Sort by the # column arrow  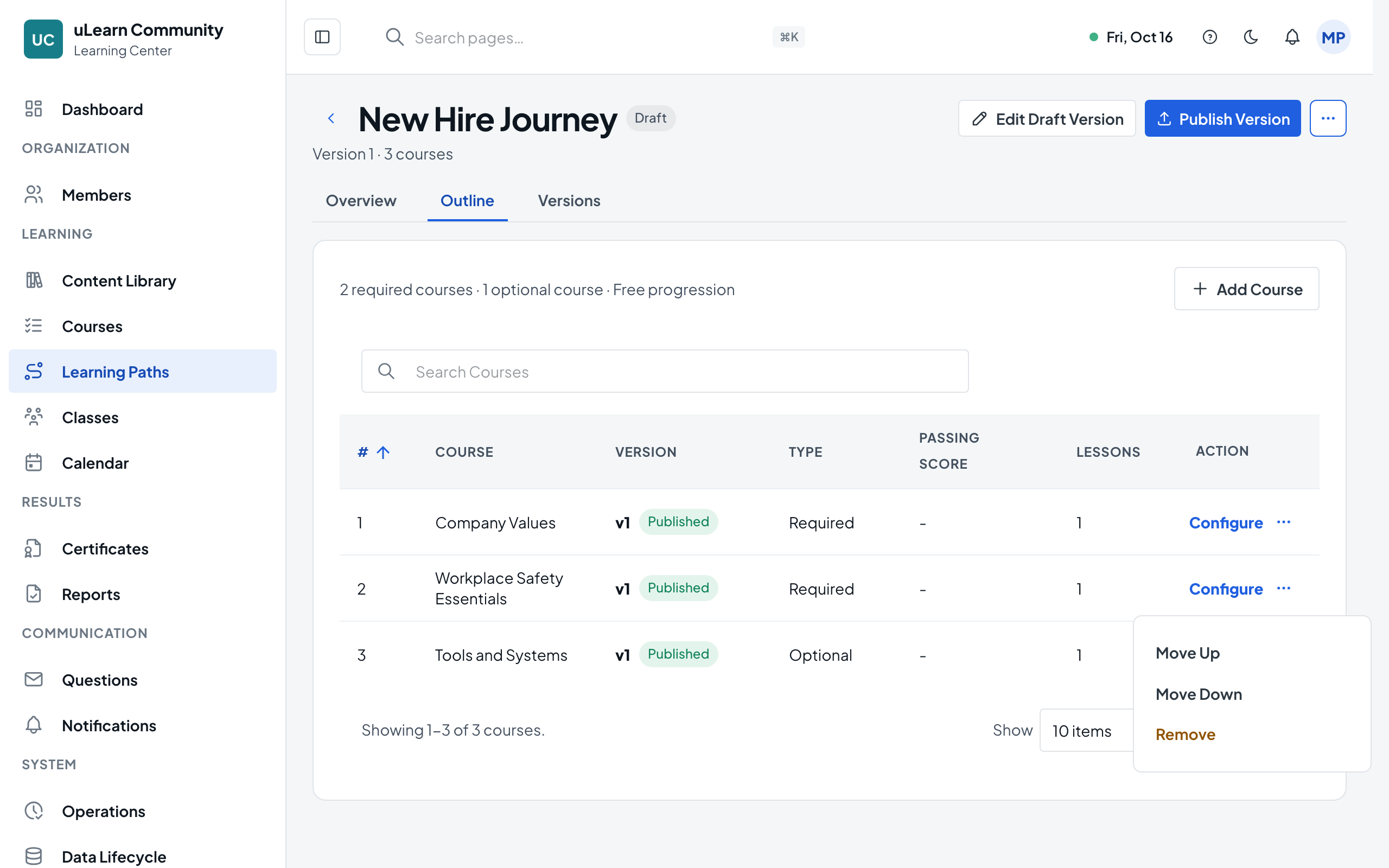coord(383,452)
